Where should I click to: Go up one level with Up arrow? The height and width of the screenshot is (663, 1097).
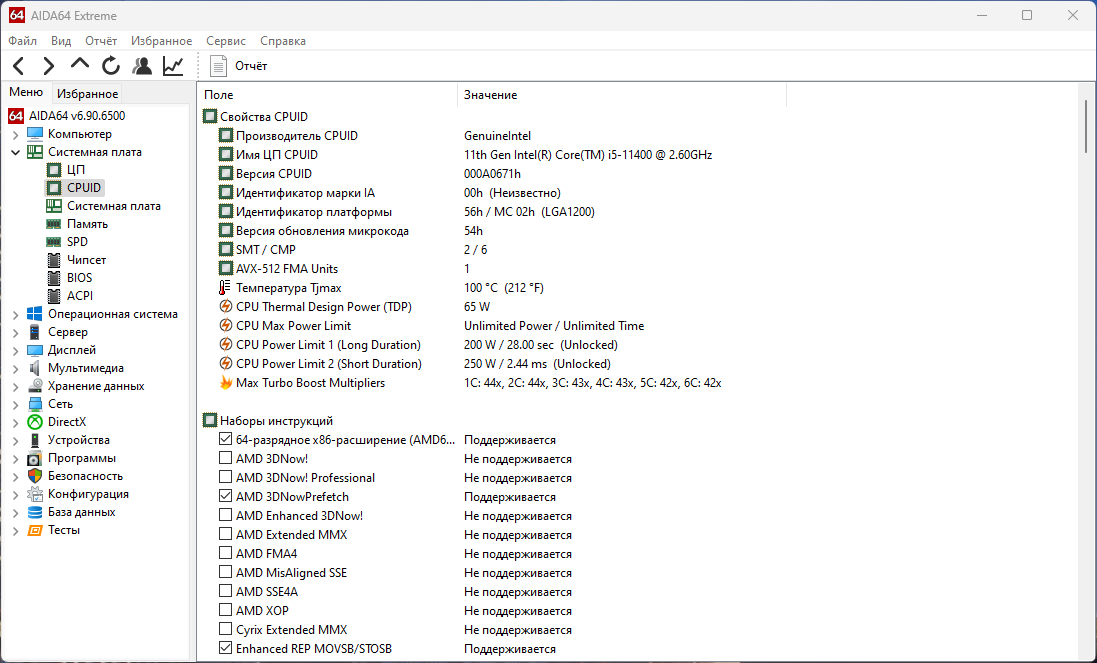coord(80,64)
